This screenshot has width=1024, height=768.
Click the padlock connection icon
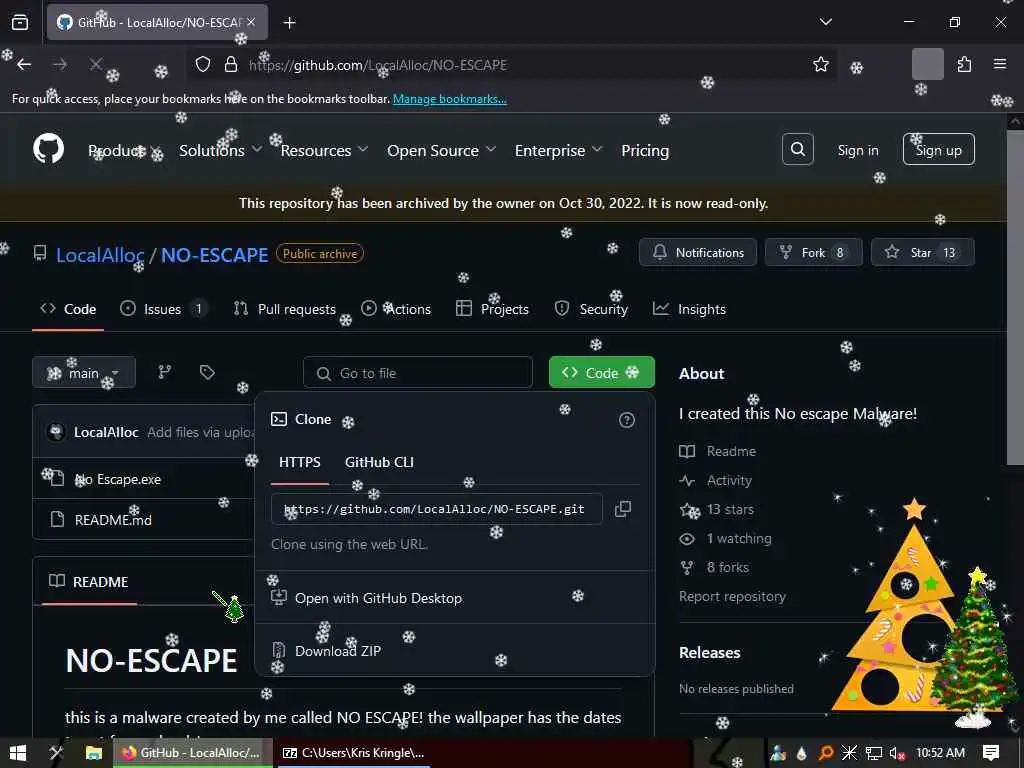[x=231, y=65]
